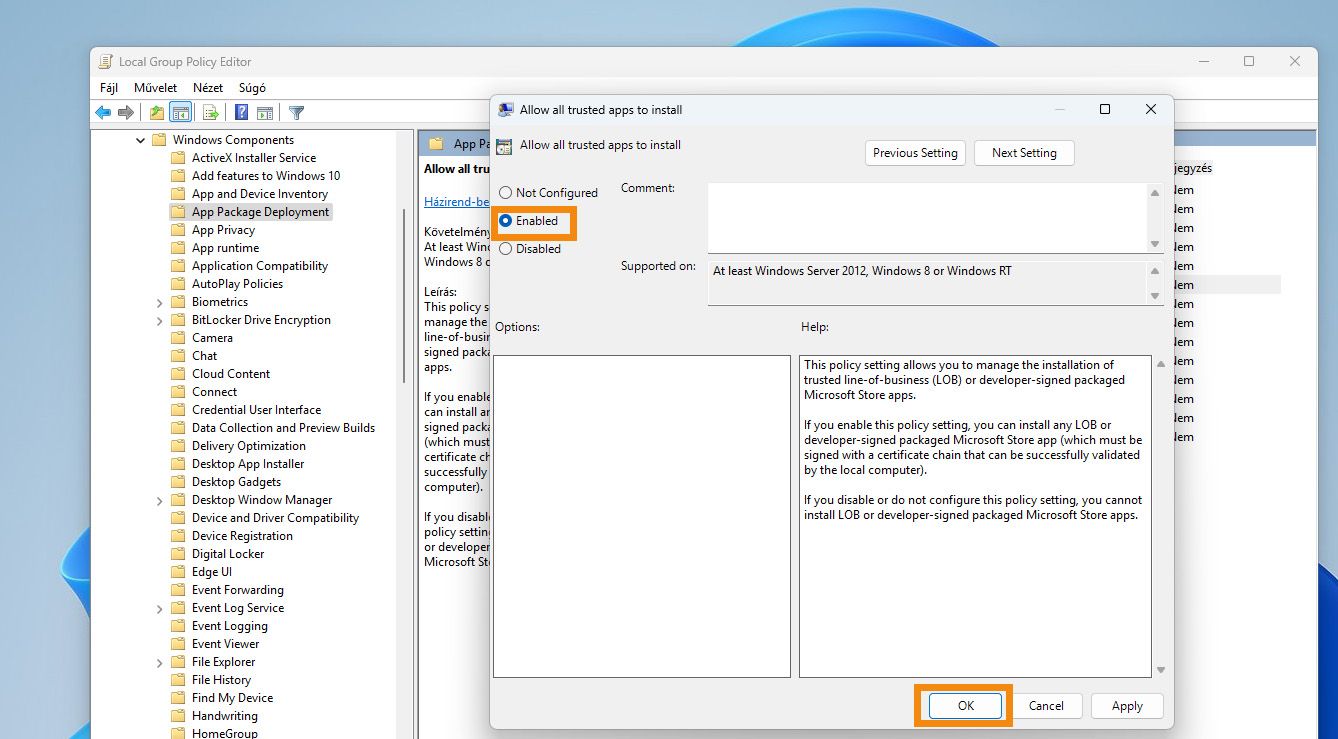This screenshot has height=739, width=1338.
Task: Click the folder icon beside Connect
Action: (x=178, y=392)
